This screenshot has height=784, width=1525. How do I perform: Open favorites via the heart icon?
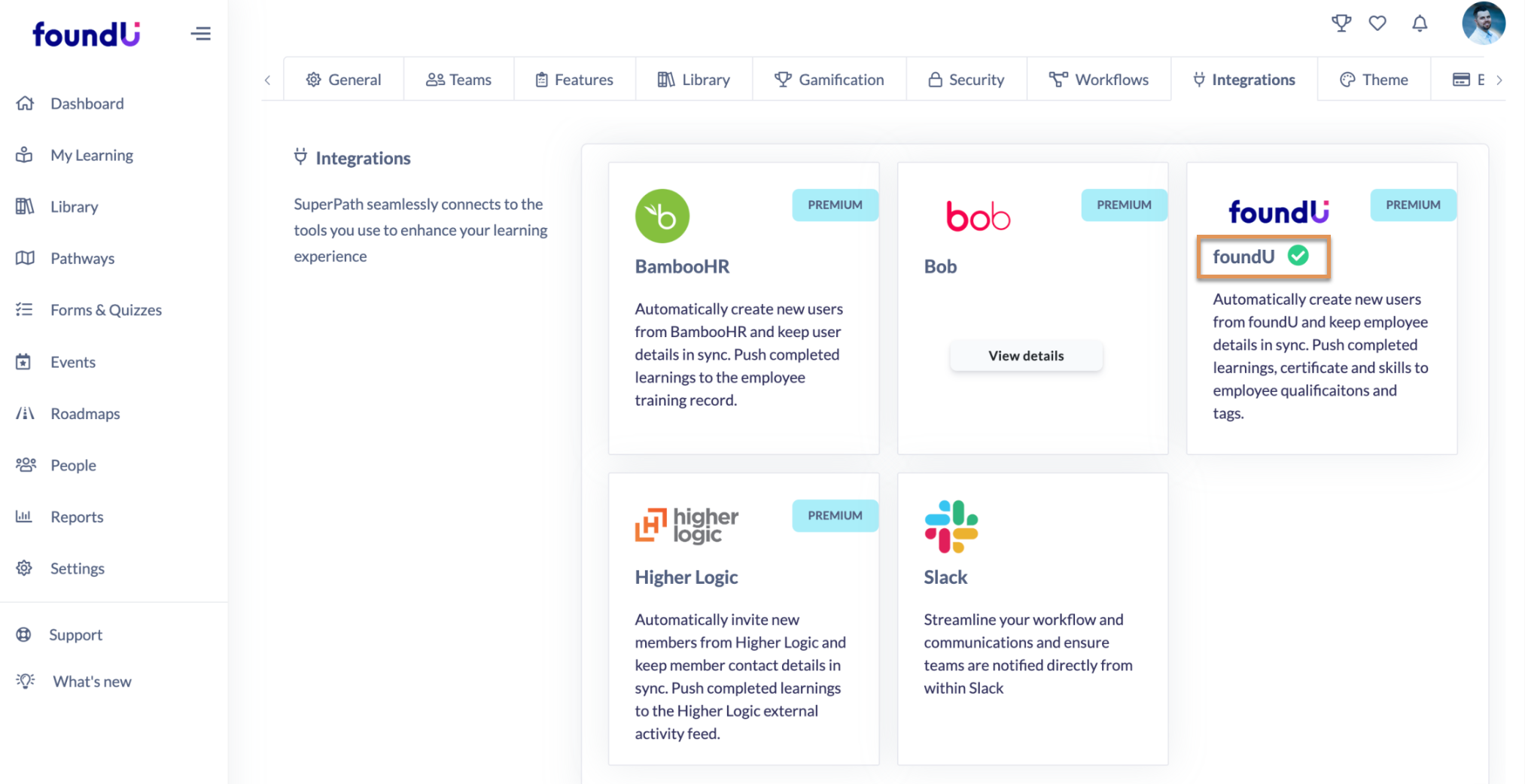pyautogui.click(x=1377, y=23)
